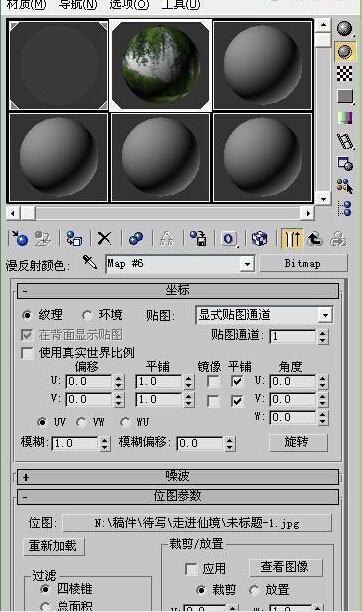Image resolution: width=362 pixels, height=612 pixels.
Task: Adjust the 模糊 spinner
Action: coord(105,444)
